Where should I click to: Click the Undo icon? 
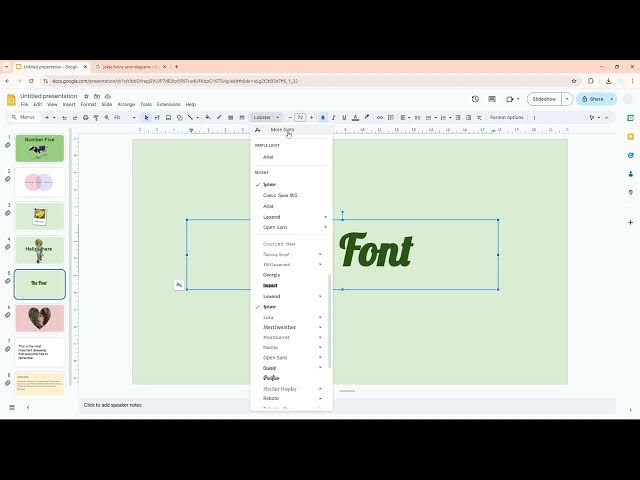[64, 118]
